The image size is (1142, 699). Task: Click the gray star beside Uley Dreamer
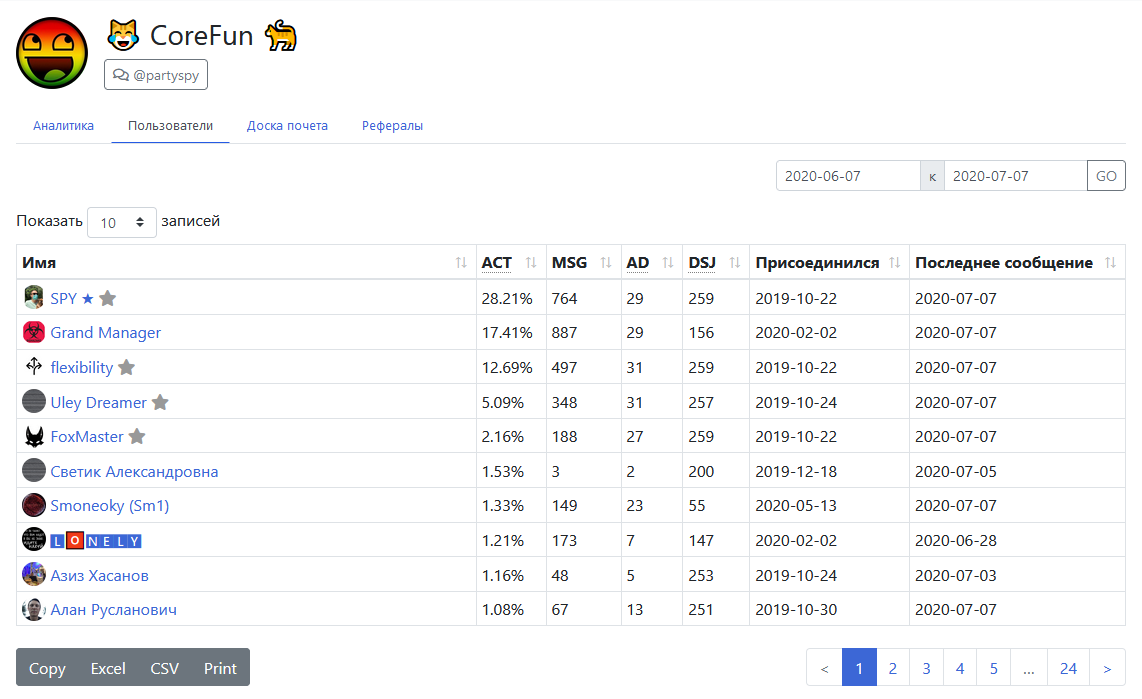pos(160,402)
